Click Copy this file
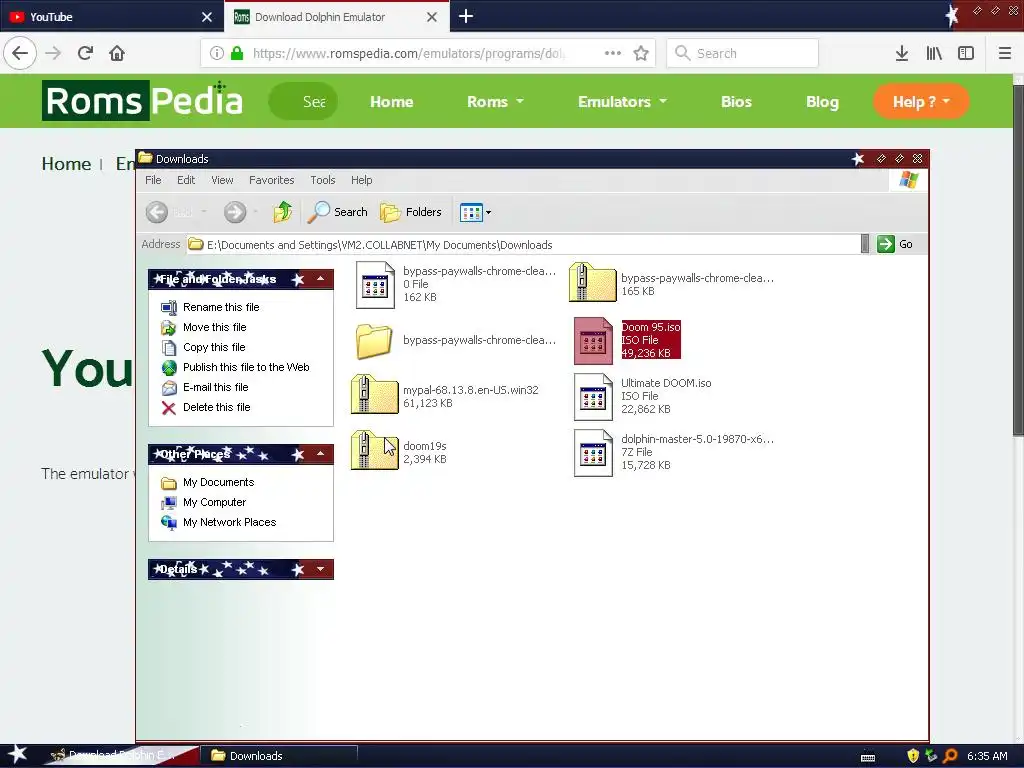This screenshot has height=768, width=1024. coord(214,347)
